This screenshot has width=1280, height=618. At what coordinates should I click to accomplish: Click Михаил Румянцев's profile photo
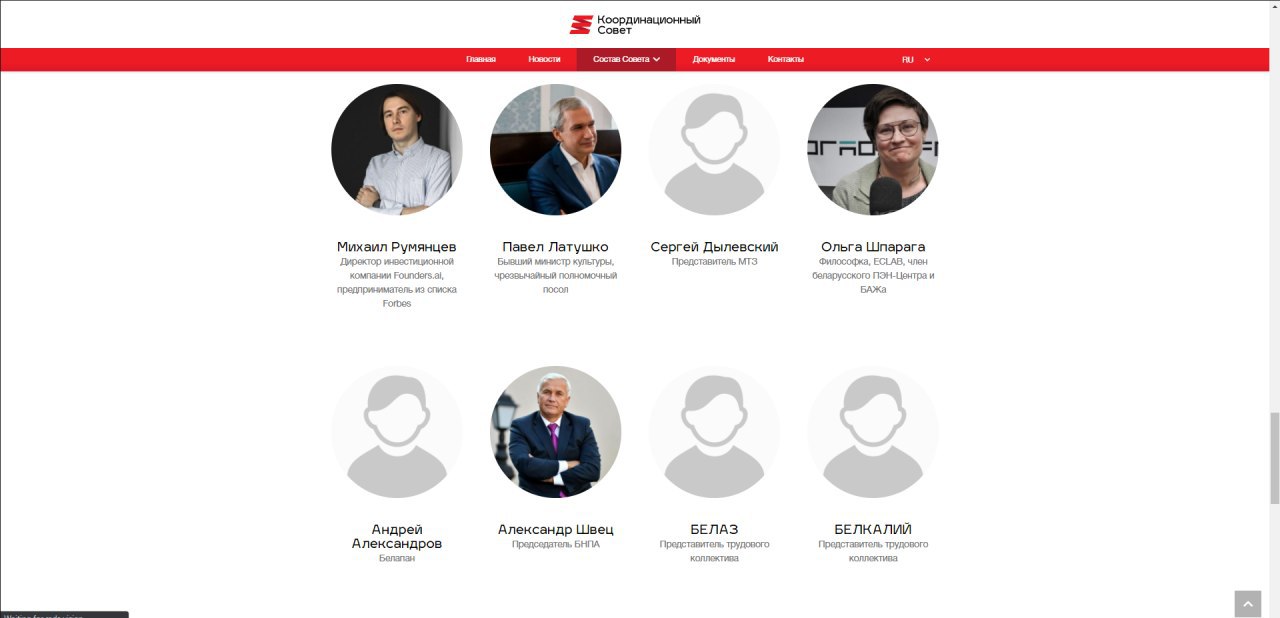(x=397, y=149)
